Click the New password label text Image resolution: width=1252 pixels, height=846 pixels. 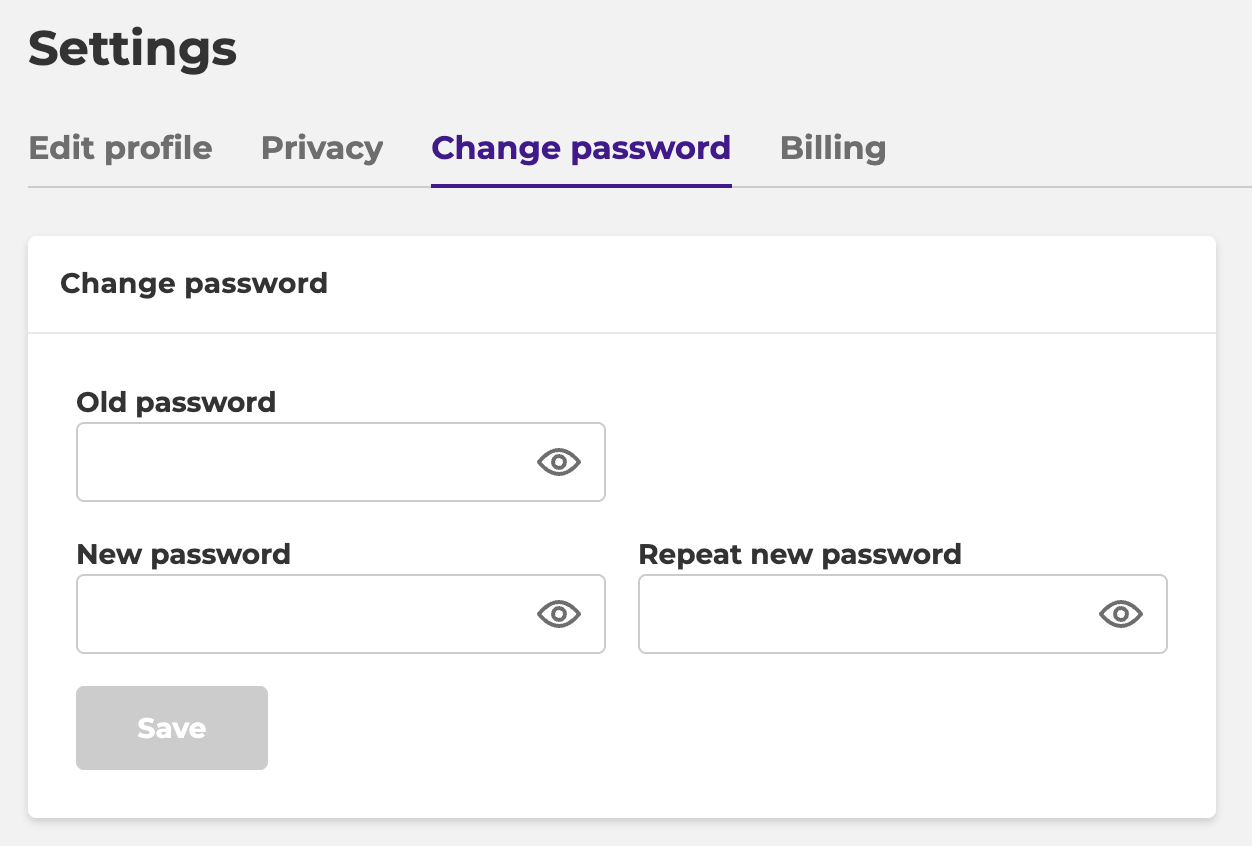click(184, 555)
